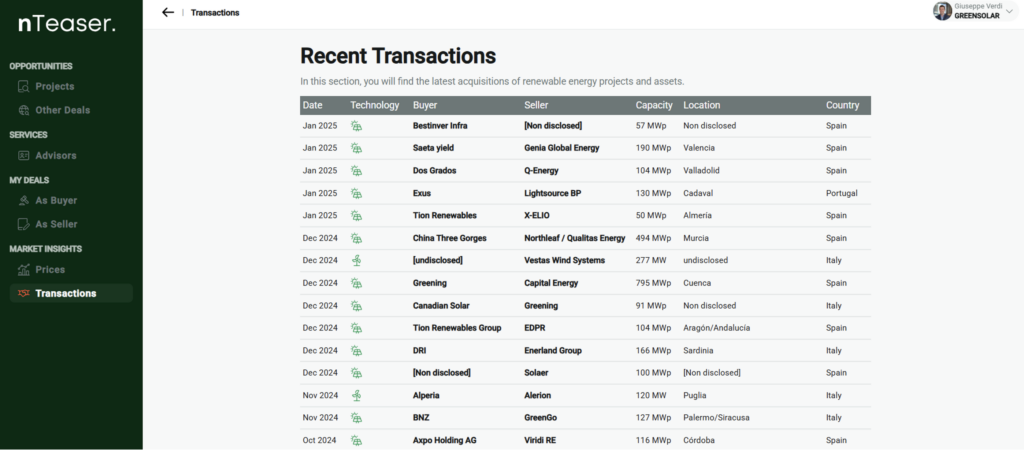The height and width of the screenshot is (451, 1024).
Task: Click 795 MWp capacity value
Action: point(653,283)
